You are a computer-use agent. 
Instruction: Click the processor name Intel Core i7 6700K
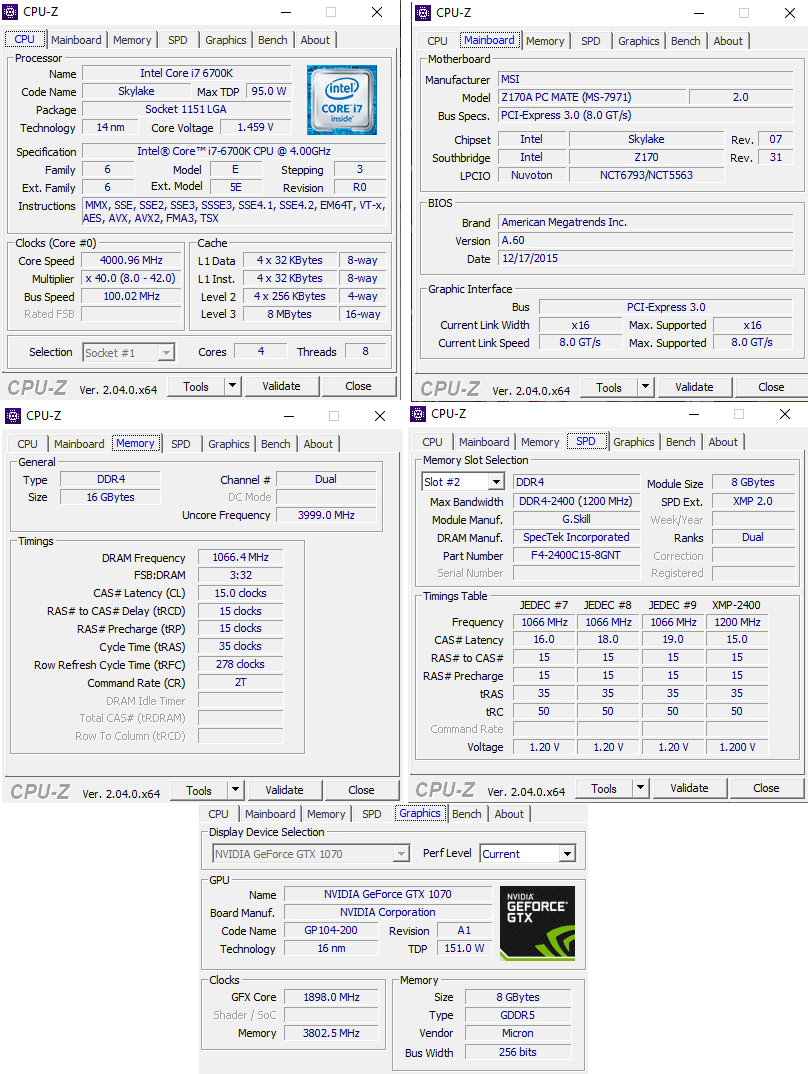tap(186, 73)
